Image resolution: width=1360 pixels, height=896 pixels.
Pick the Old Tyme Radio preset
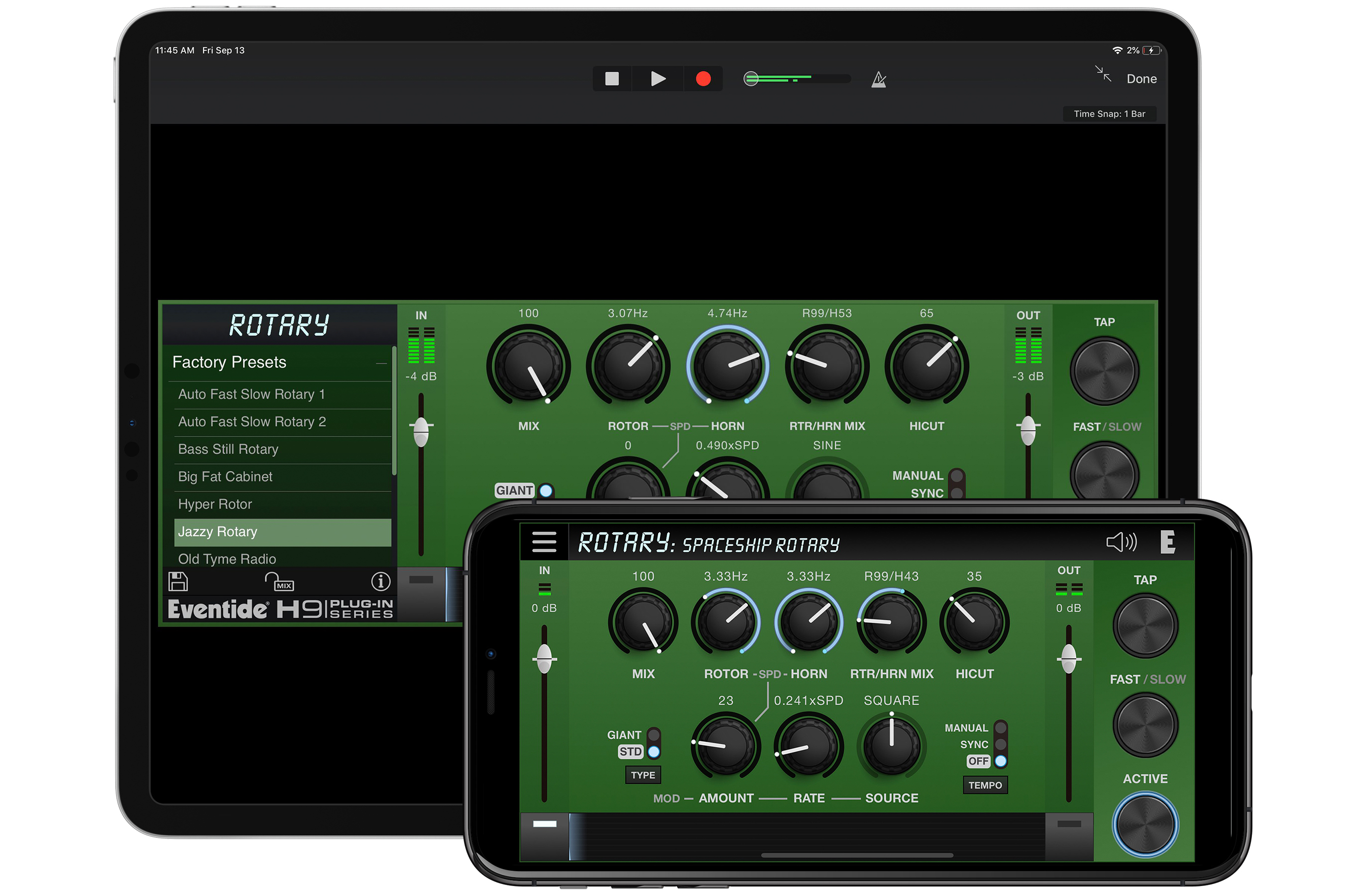point(282,559)
